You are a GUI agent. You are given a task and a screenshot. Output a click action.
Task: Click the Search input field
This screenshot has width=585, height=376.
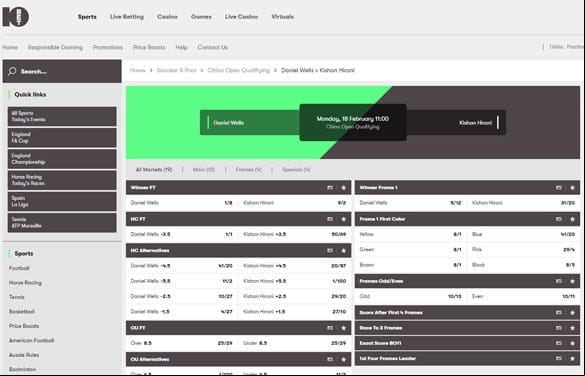pos(62,71)
